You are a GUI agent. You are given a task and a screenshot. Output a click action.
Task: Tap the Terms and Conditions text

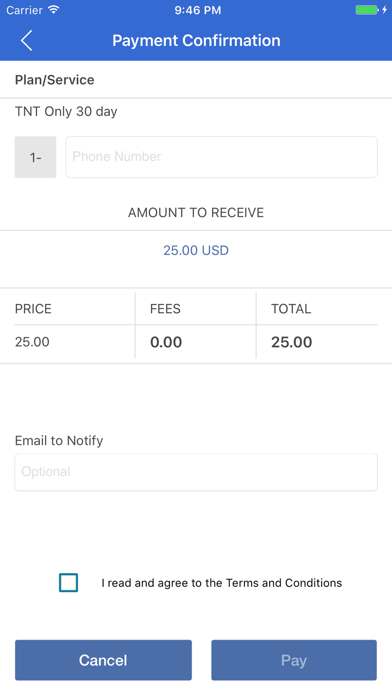222,583
